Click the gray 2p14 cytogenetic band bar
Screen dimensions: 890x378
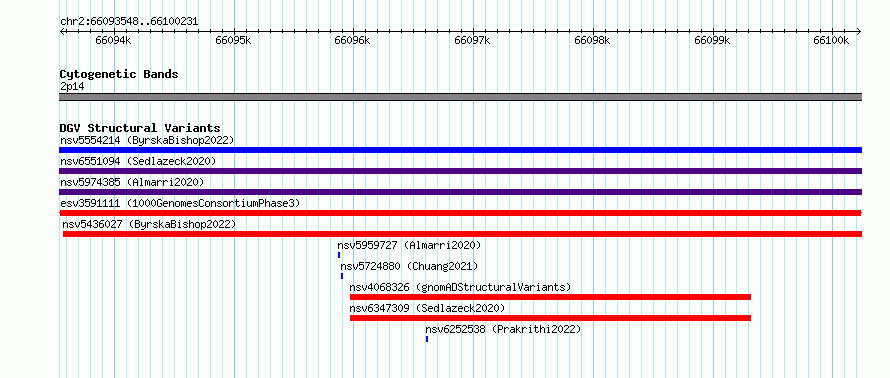pos(460,97)
